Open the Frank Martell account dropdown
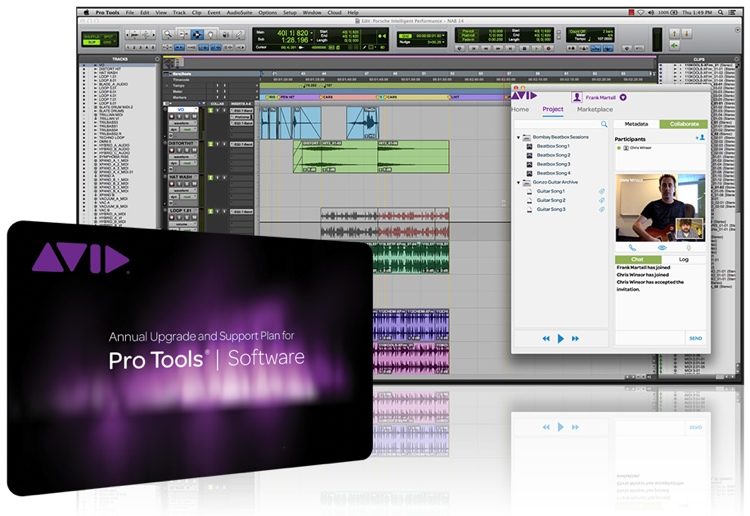This screenshot has height=516, width=750. click(623, 97)
